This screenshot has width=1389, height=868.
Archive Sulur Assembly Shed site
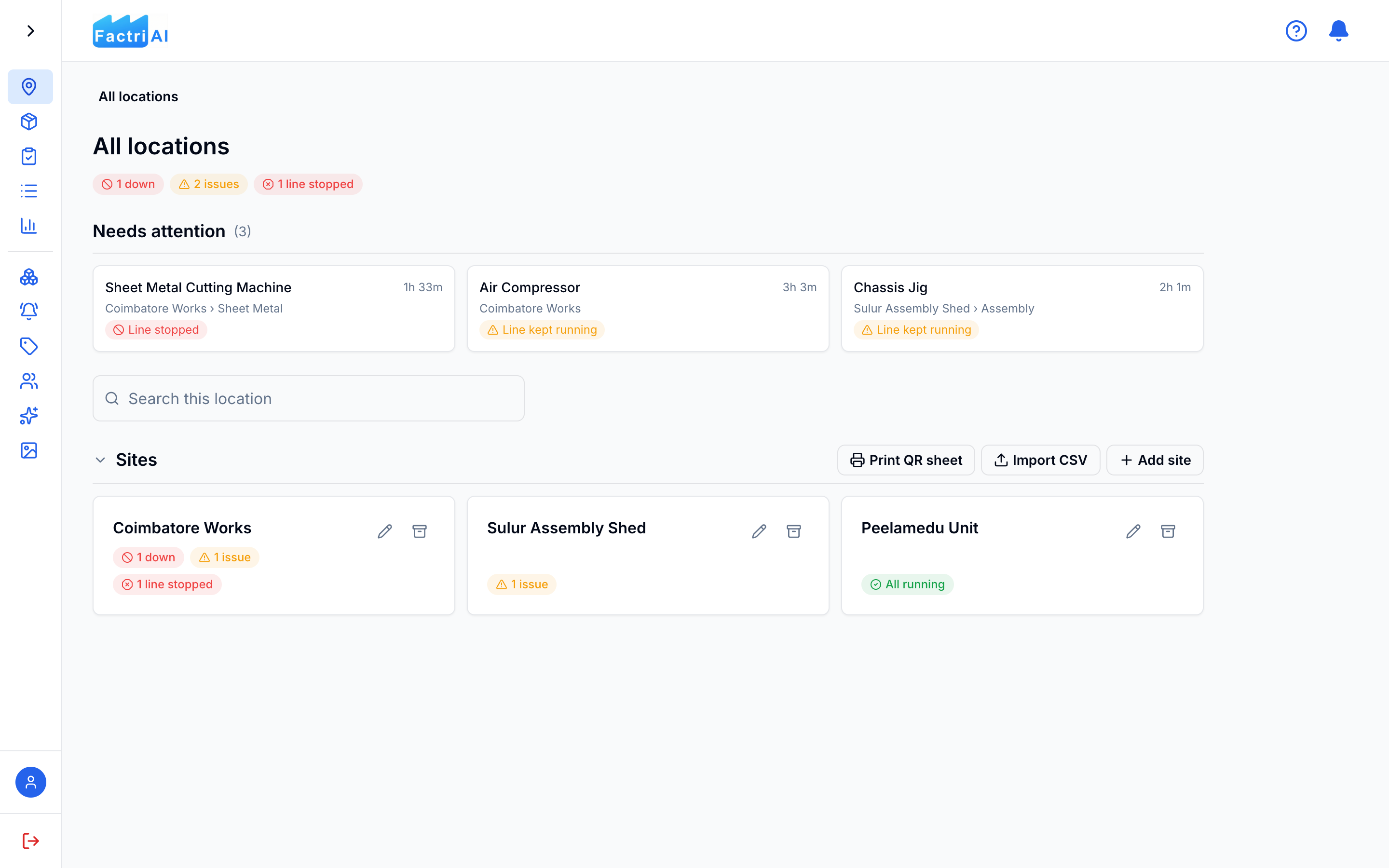(794, 531)
